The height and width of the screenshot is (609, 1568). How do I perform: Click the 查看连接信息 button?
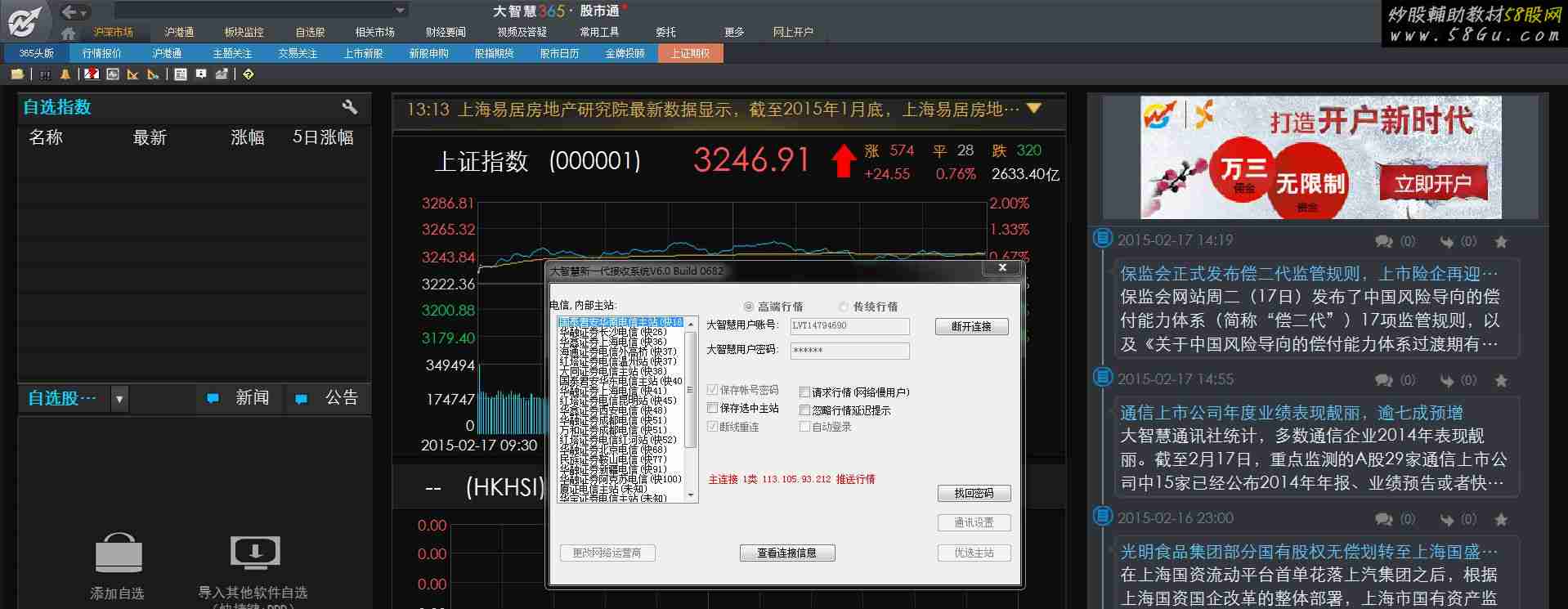pos(787,553)
